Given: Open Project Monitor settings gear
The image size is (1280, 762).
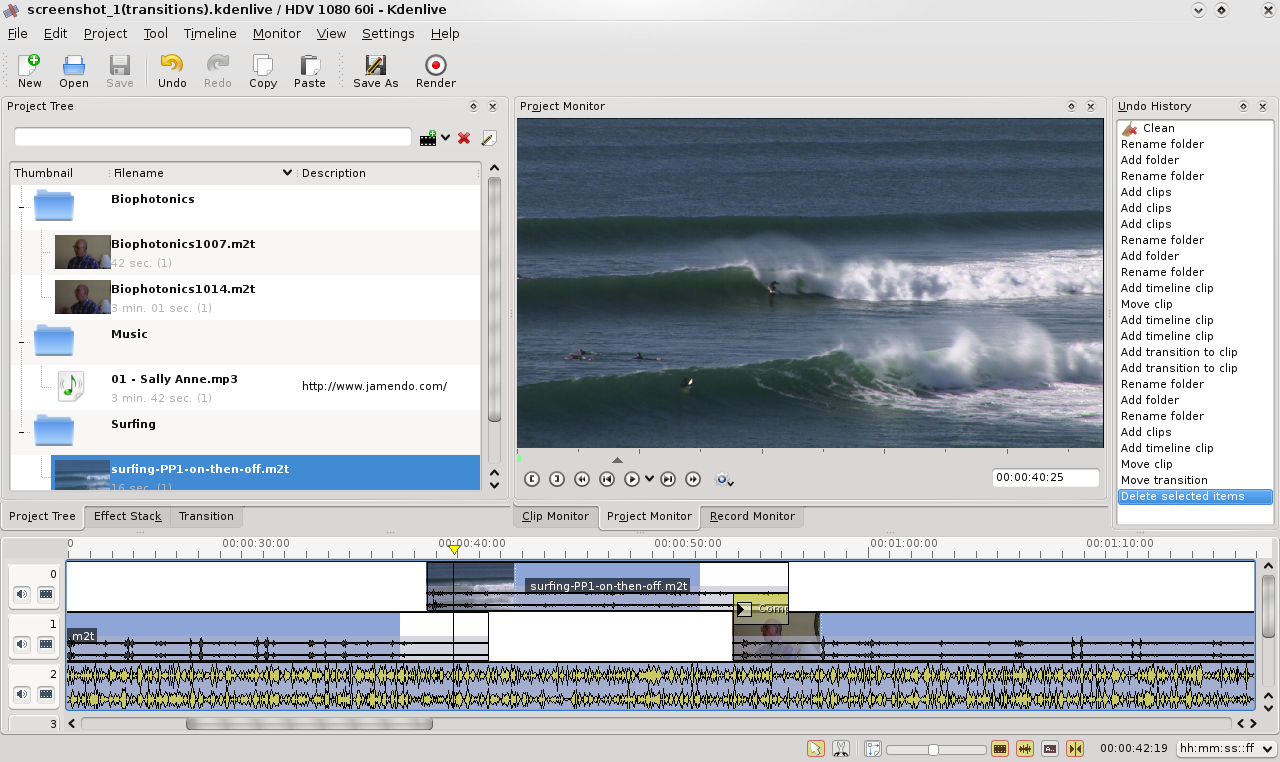Looking at the screenshot, I should pyautogui.click(x=723, y=479).
